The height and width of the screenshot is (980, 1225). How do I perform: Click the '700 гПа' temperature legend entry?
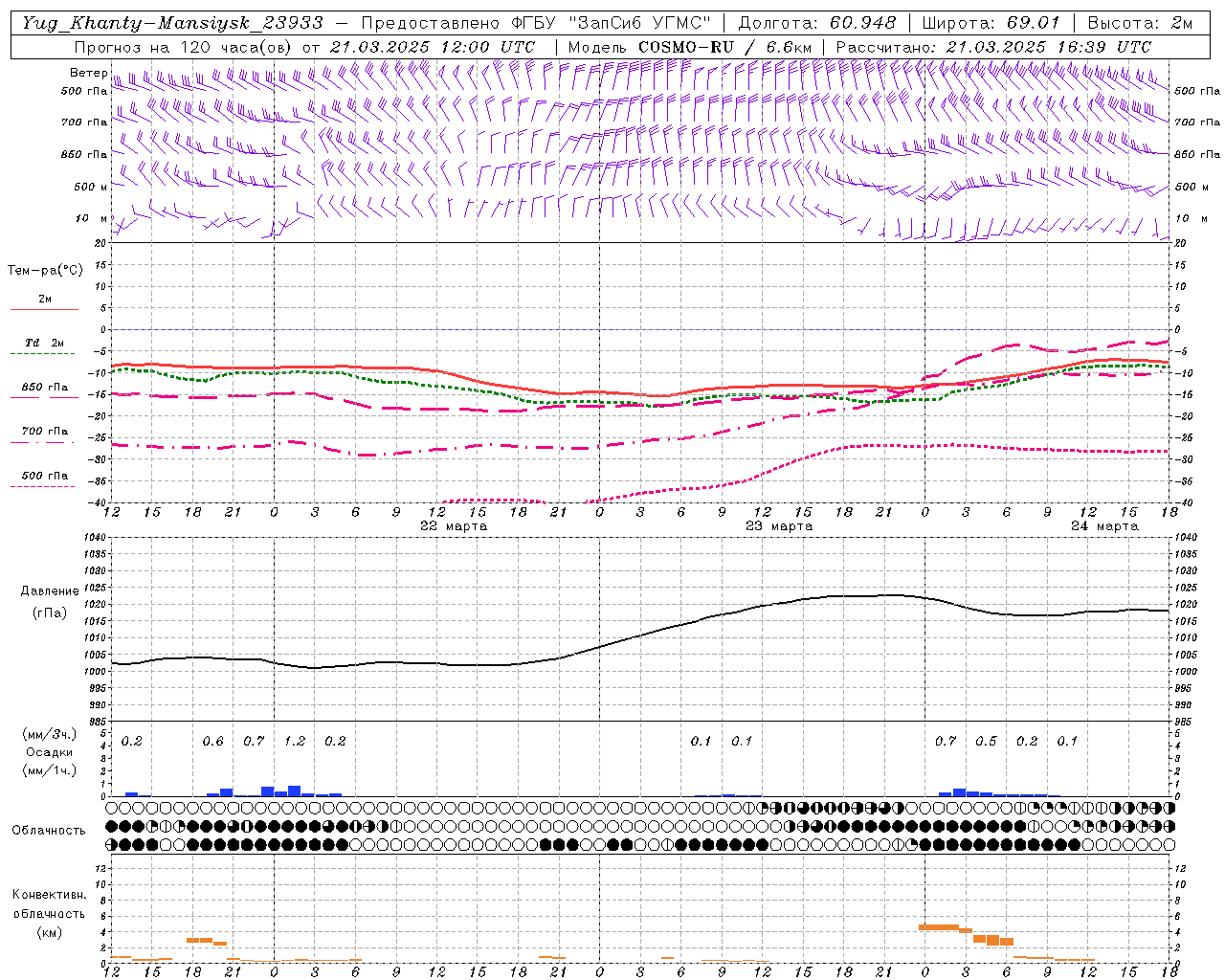click(45, 431)
